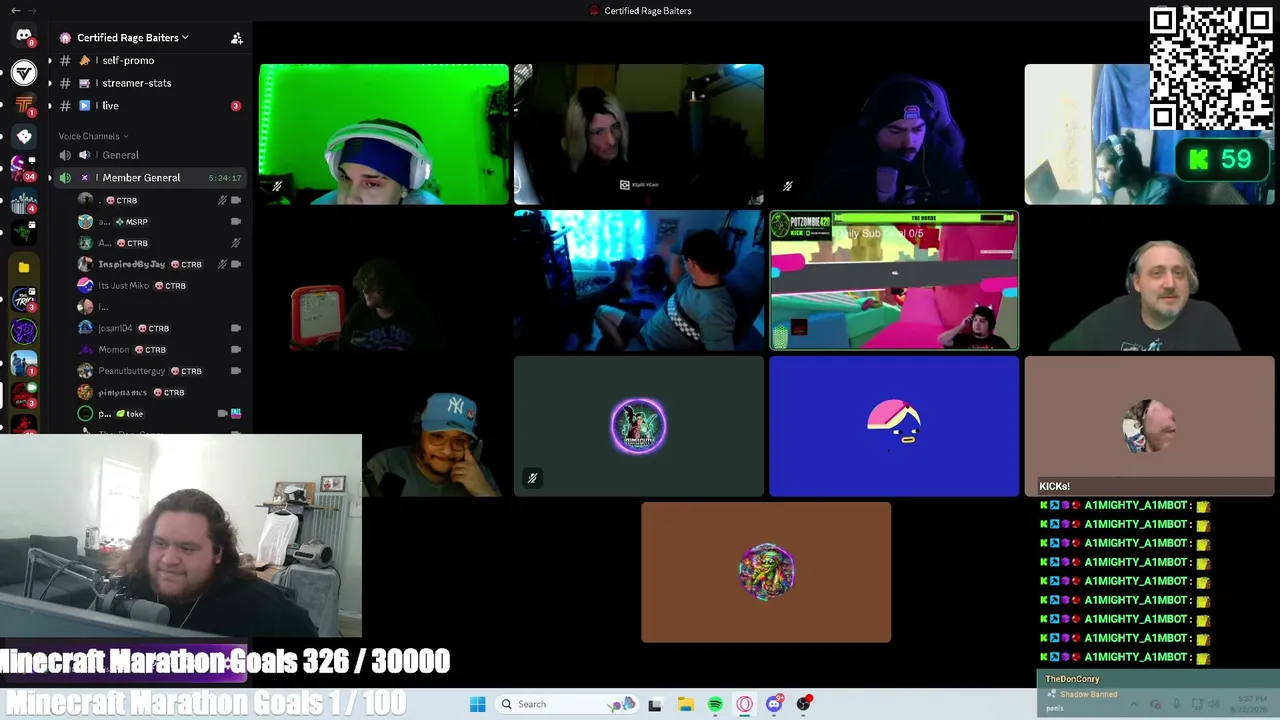Focus the brown tile with colorful zombie avatar
This screenshot has width=1280, height=720.
coord(766,573)
